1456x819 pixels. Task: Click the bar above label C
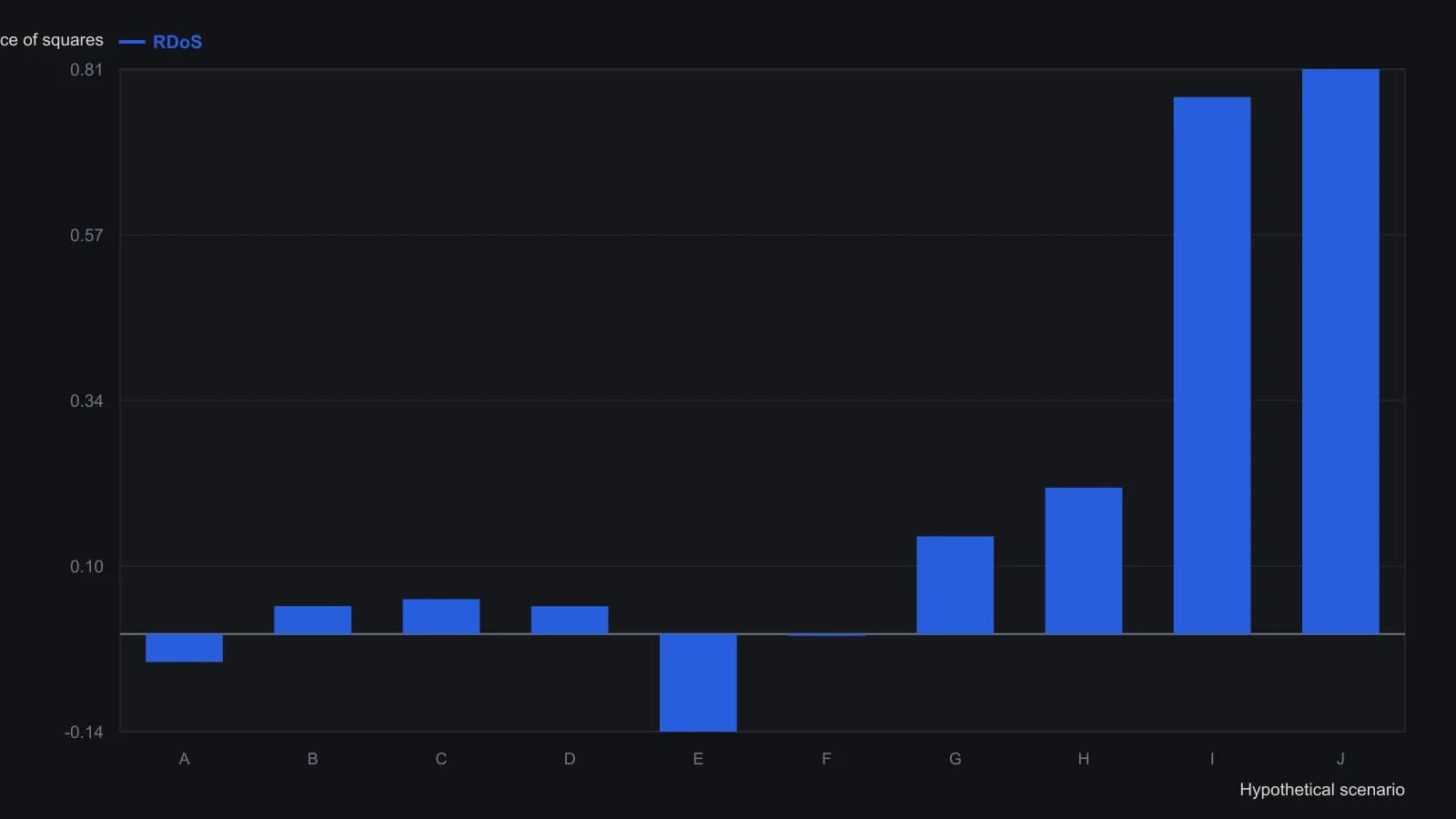point(441,616)
